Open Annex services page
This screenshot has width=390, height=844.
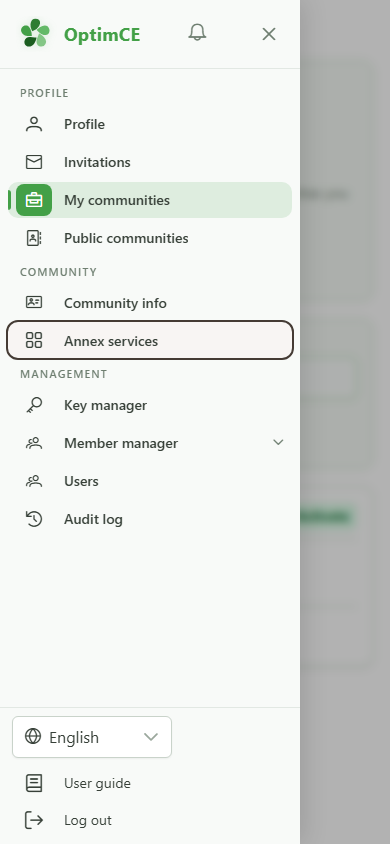tap(150, 340)
